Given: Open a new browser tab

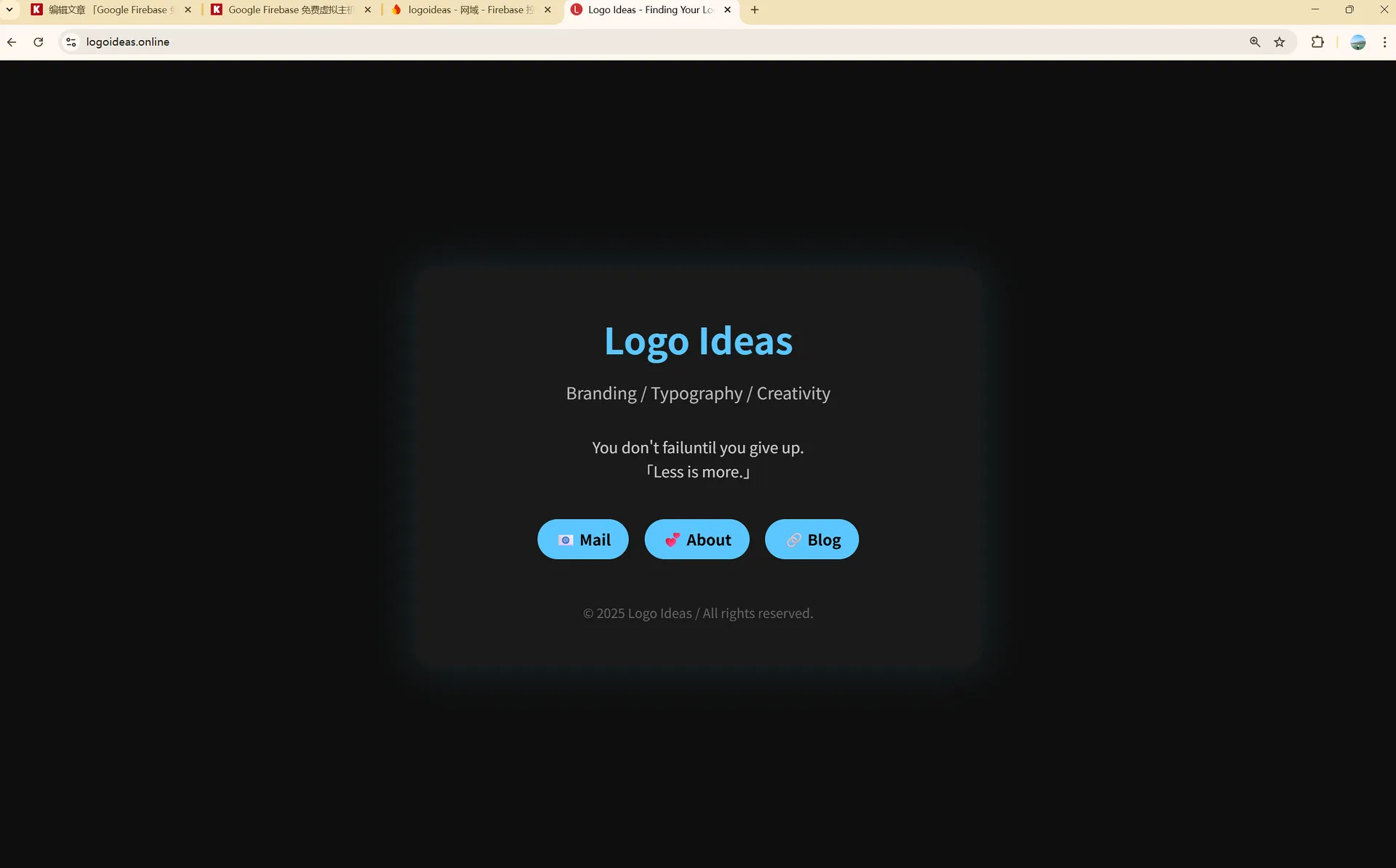Looking at the screenshot, I should click(755, 10).
